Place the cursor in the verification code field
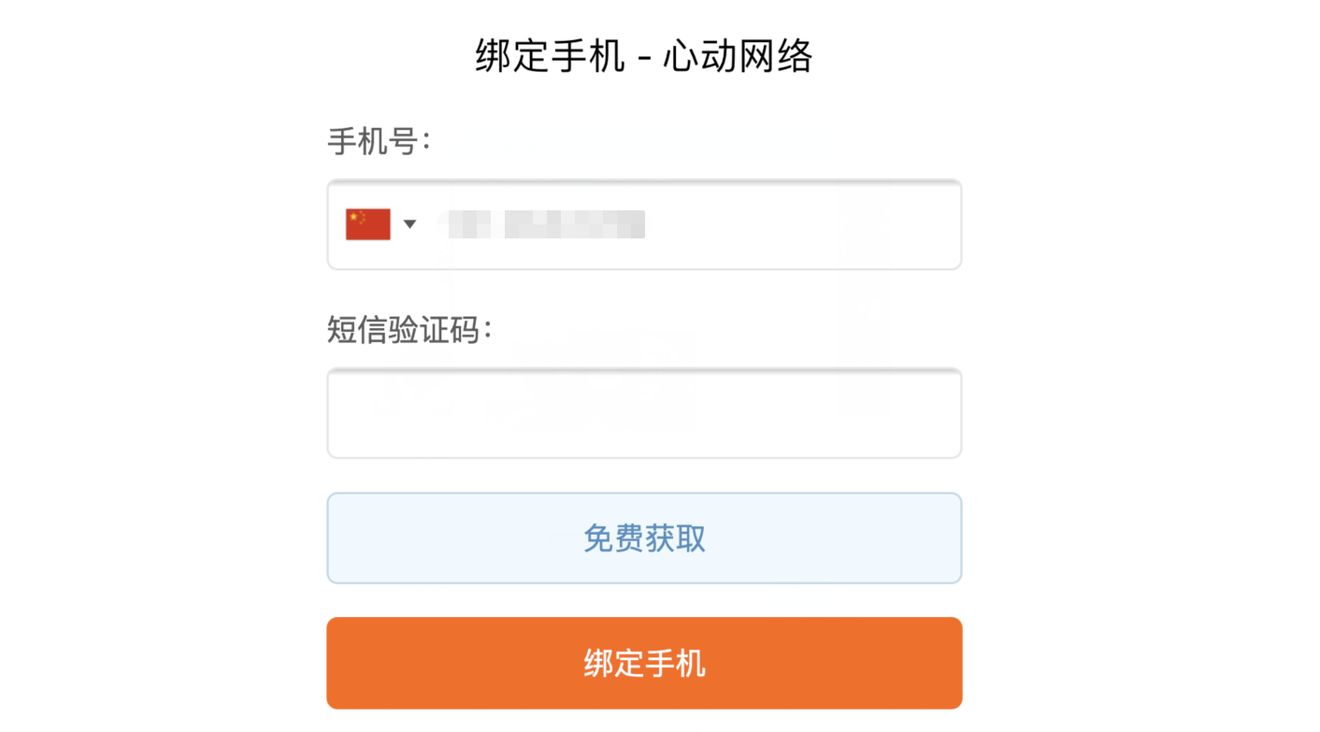Screen dimensions: 1320x732 tap(644, 413)
